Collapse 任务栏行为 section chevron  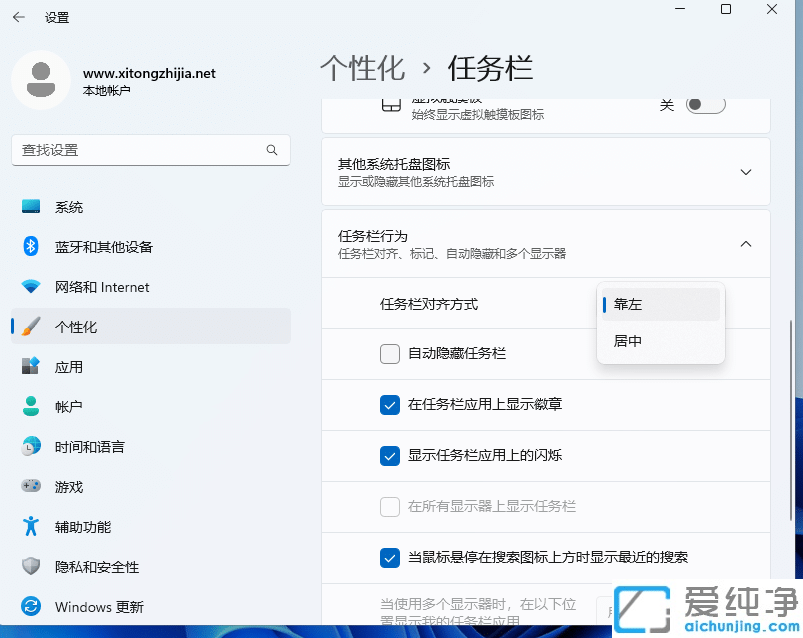tap(746, 244)
